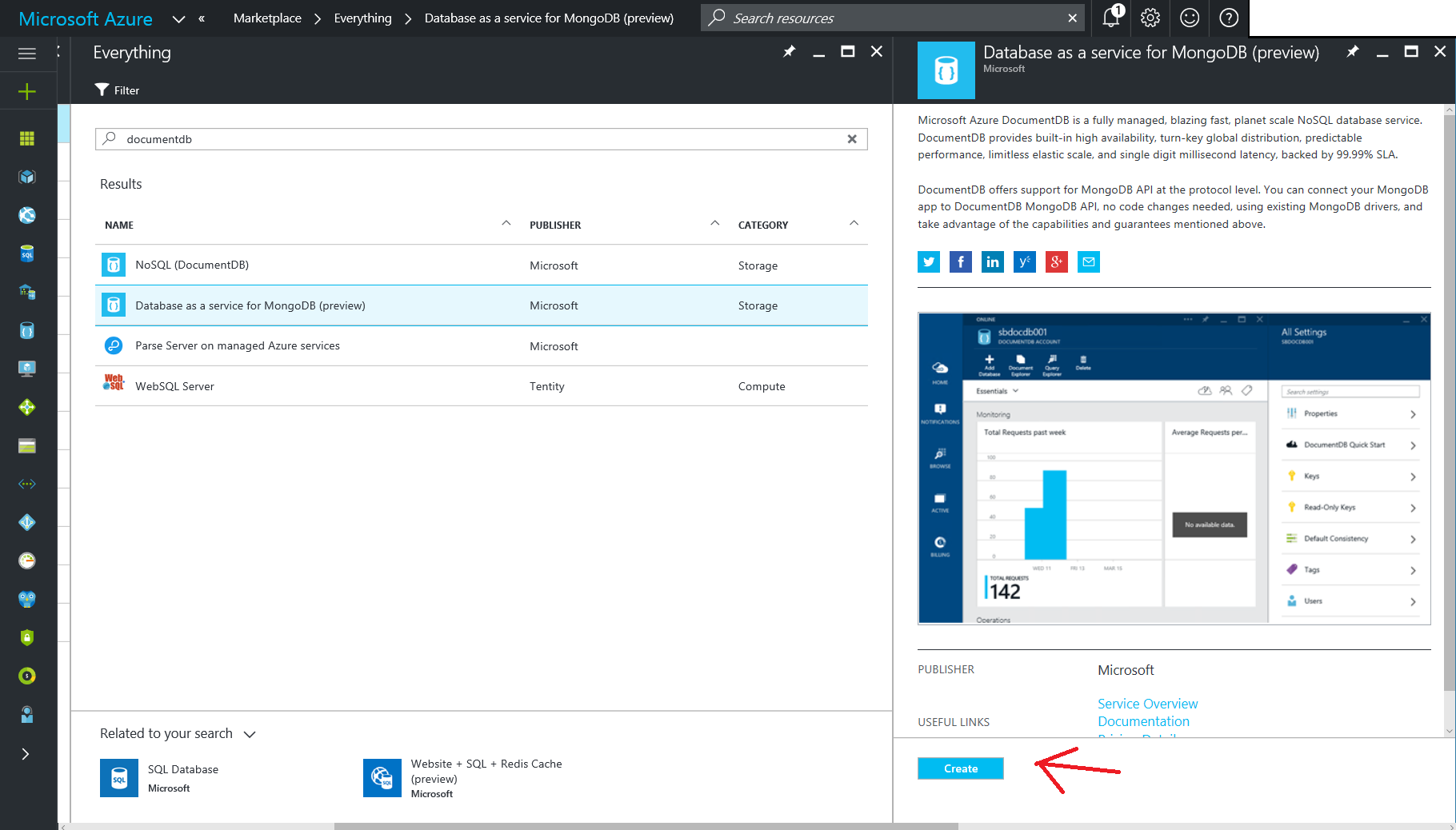The height and width of the screenshot is (830, 1456).
Task: Select Database as a service for MongoDB row
Action: click(x=481, y=305)
